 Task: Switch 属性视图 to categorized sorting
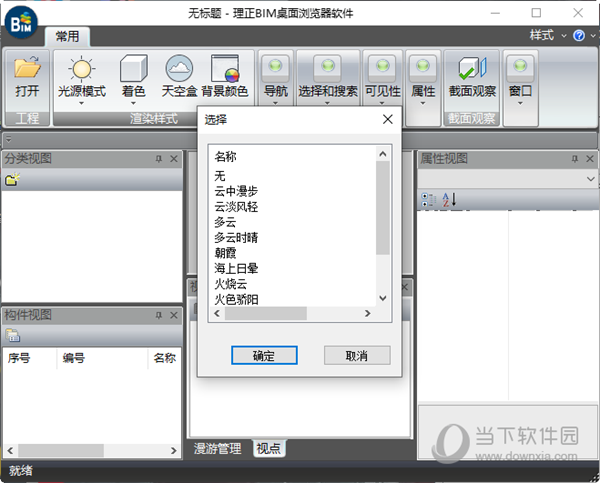click(x=428, y=199)
